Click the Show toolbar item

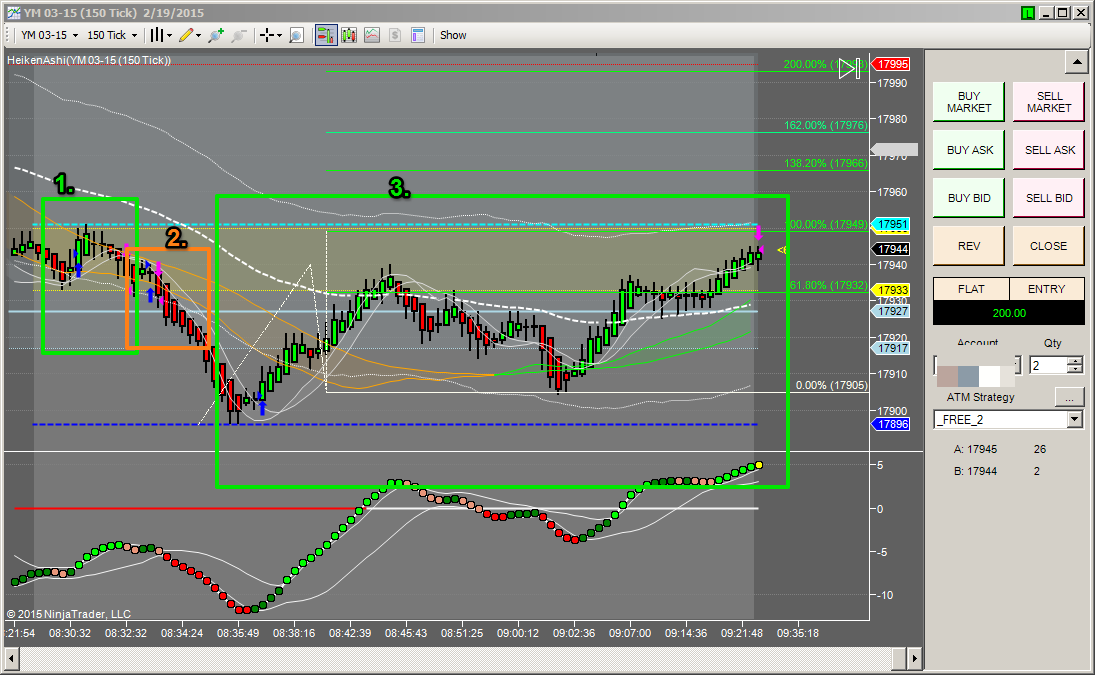453,35
